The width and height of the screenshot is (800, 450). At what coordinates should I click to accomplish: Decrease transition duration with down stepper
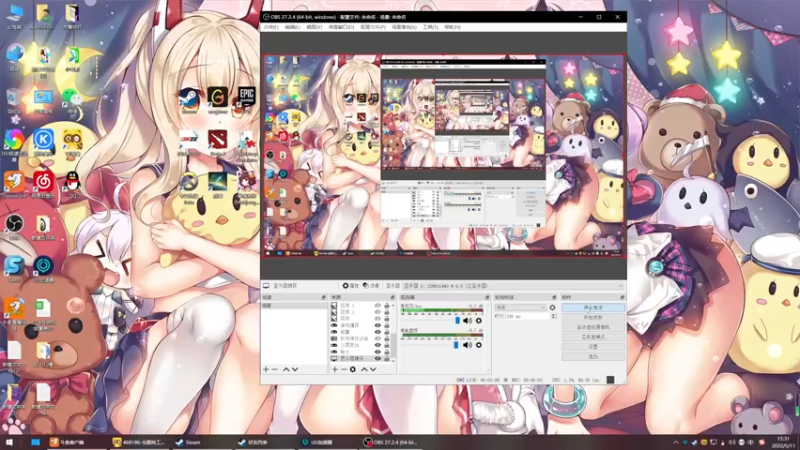[x=554, y=318]
